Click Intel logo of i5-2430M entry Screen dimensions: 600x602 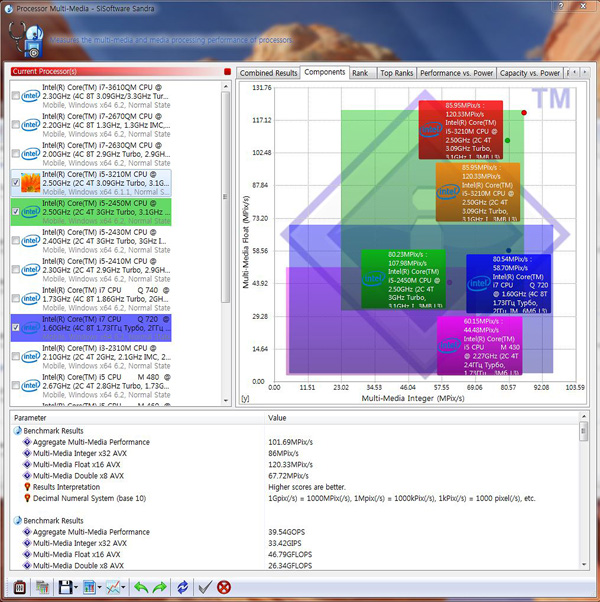coord(31,241)
